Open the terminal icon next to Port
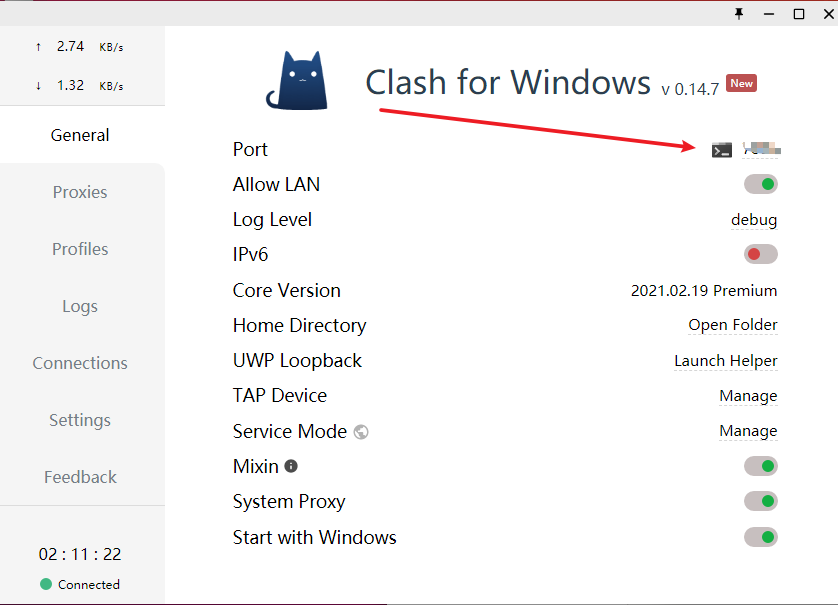The image size is (838, 605). pos(722,149)
